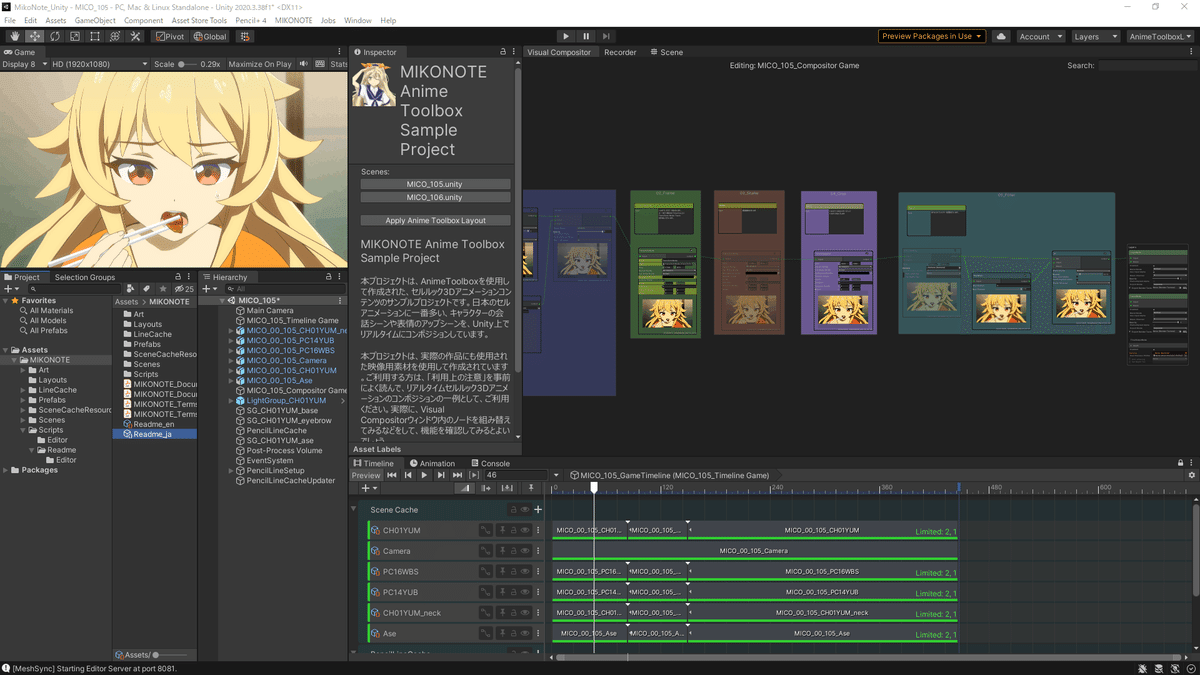Lock the PC14YUB timeline track
The width and height of the screenshot is (1200, 675).
tap(513, 592)
